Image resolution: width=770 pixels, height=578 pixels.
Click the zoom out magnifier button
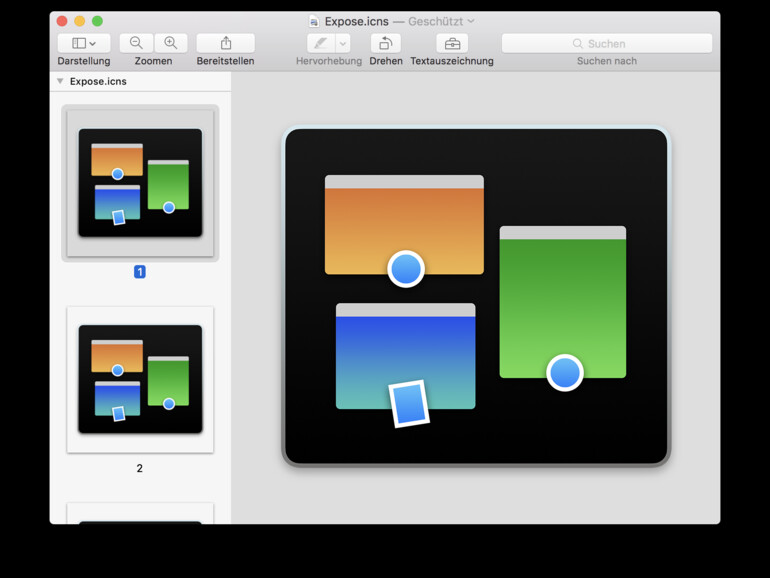[137, 43]
